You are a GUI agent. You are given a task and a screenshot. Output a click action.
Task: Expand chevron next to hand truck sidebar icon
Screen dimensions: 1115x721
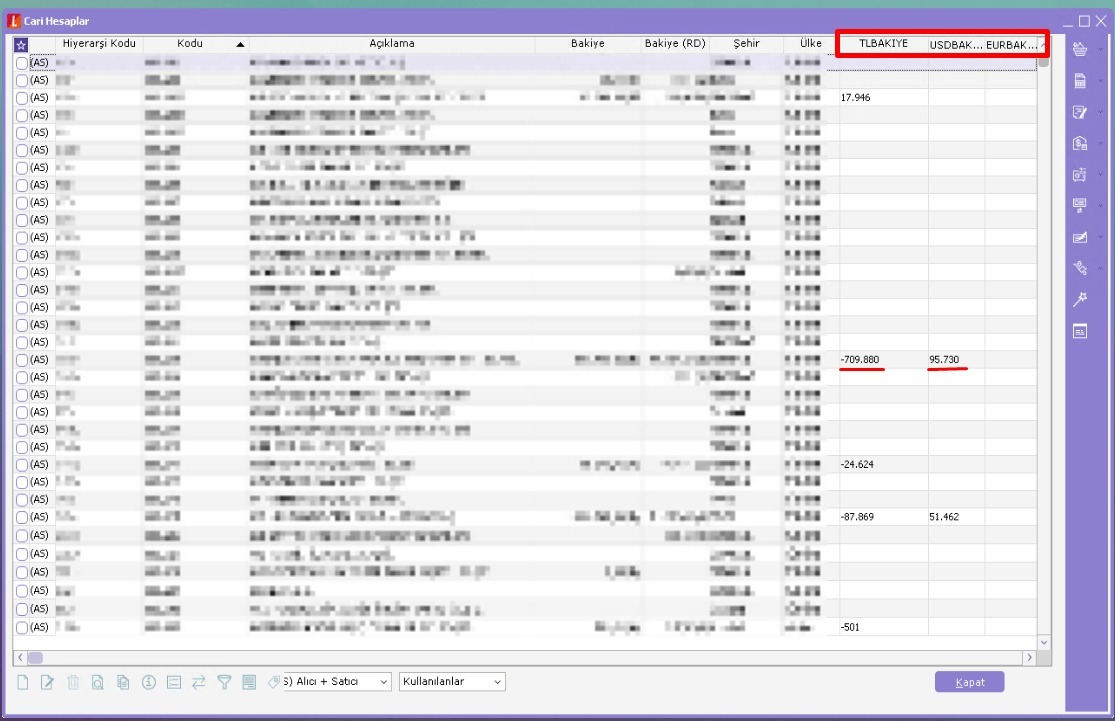coord(1101,268)
